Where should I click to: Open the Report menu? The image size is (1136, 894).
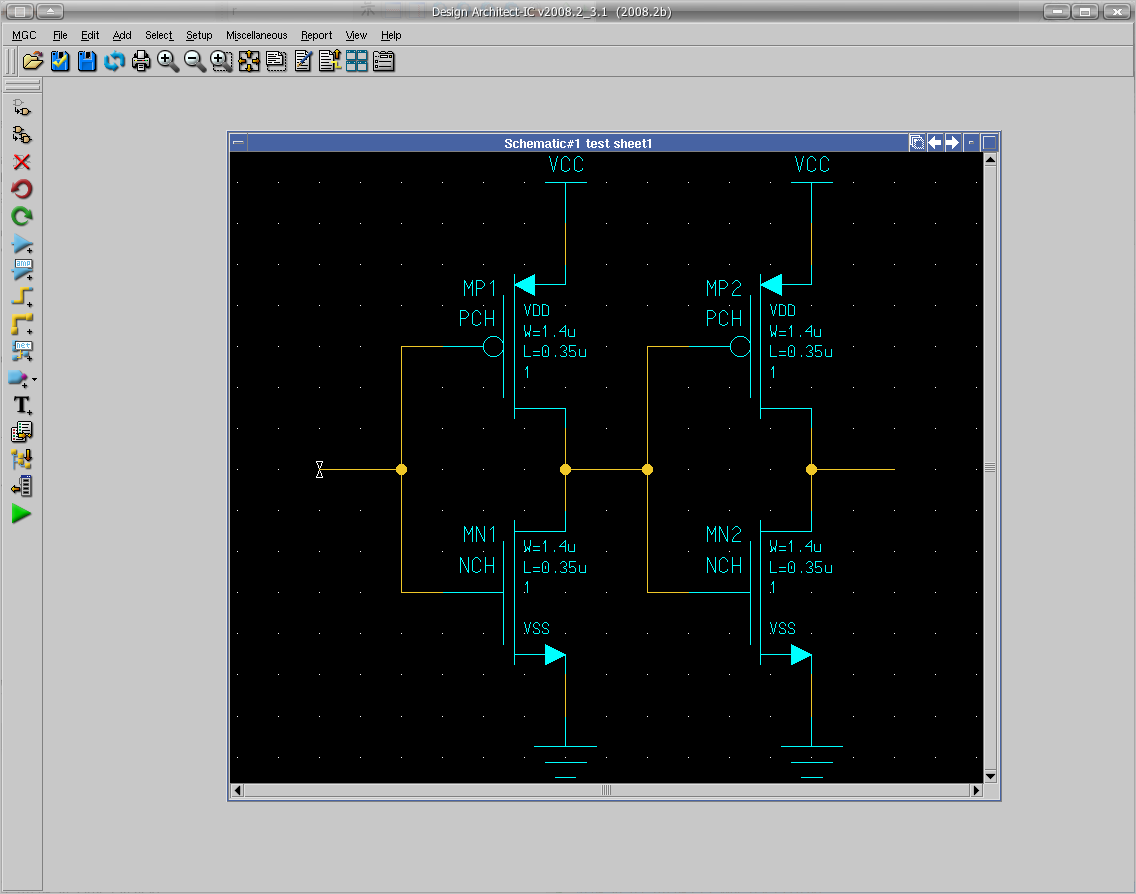316,35
